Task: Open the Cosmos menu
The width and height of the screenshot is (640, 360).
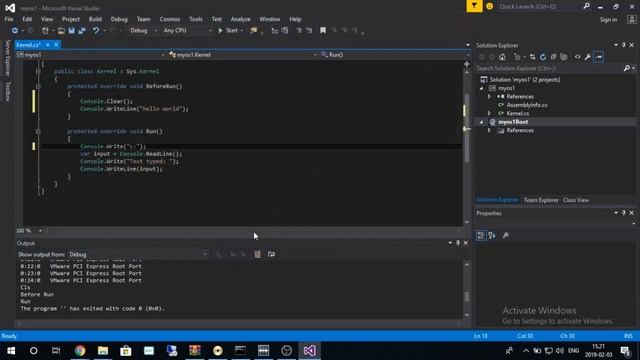Action: (170, 19)
